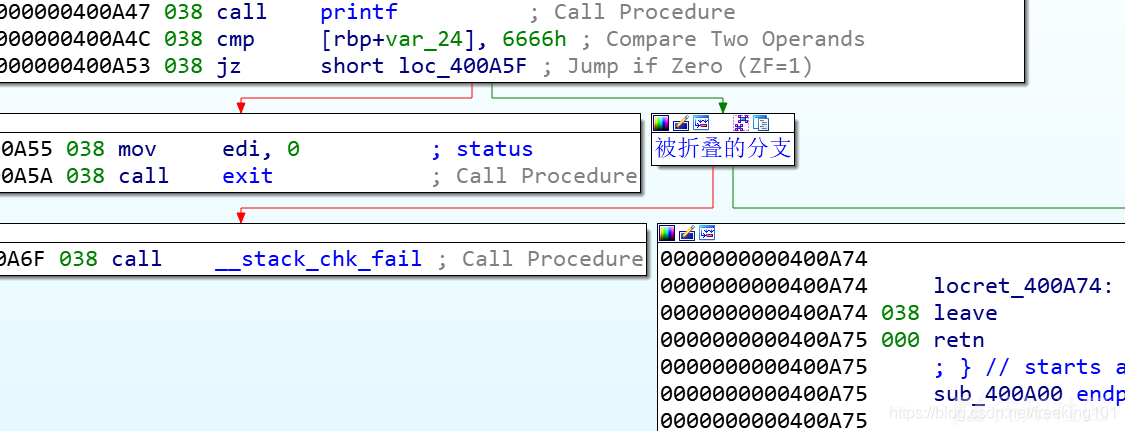Click the 'Compare Two Operands' comment
Image resolution: width=1125 pixels, height=431 pixels.
tap(722, 39)
